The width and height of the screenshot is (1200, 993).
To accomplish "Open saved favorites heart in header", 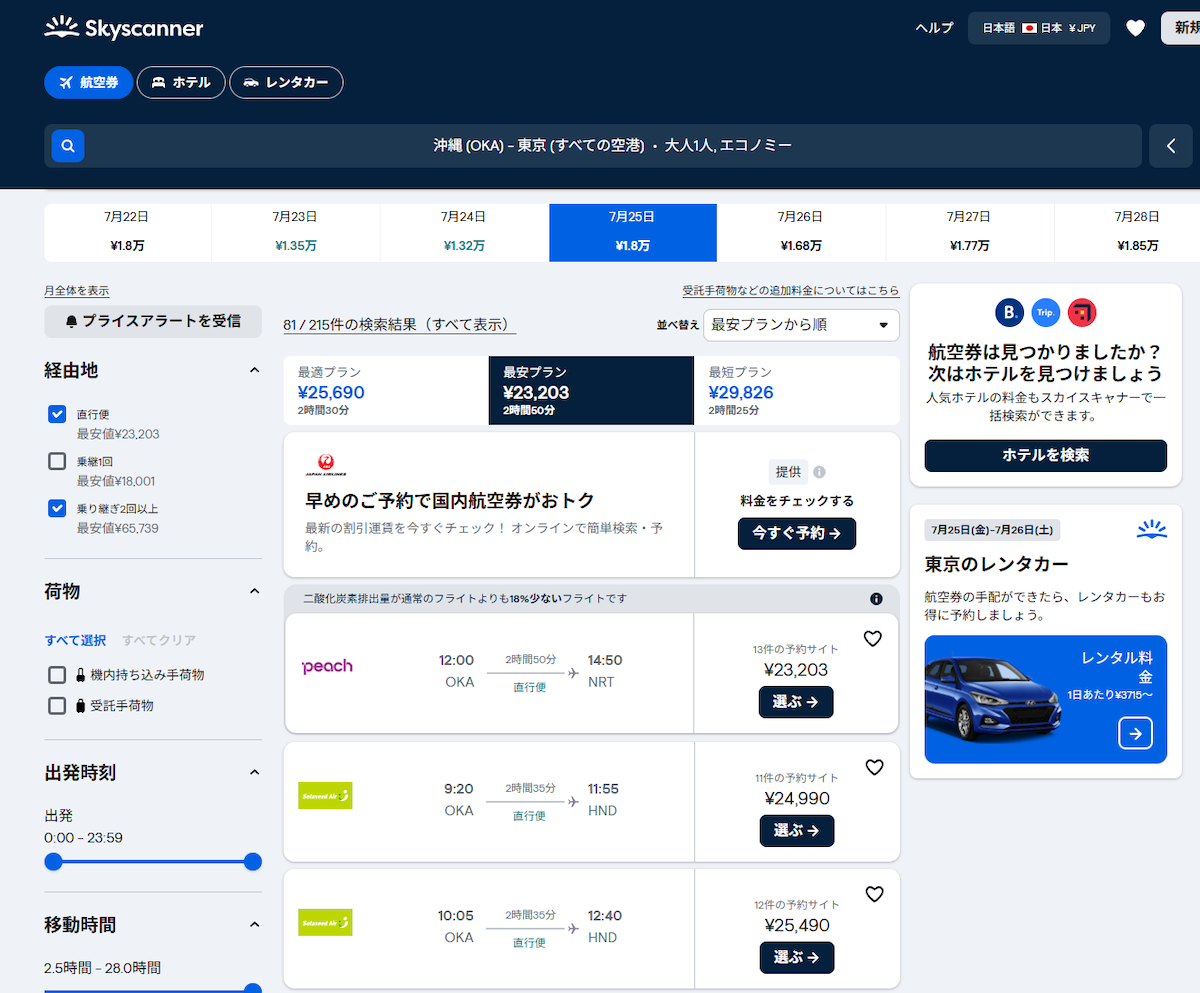I will (x=1135, y=28).
